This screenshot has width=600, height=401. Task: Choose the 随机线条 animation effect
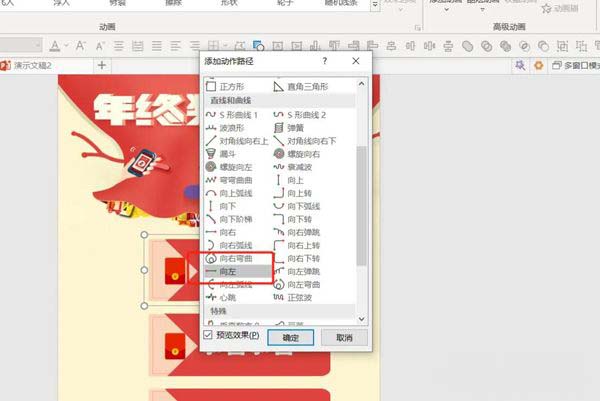[341, 3]
